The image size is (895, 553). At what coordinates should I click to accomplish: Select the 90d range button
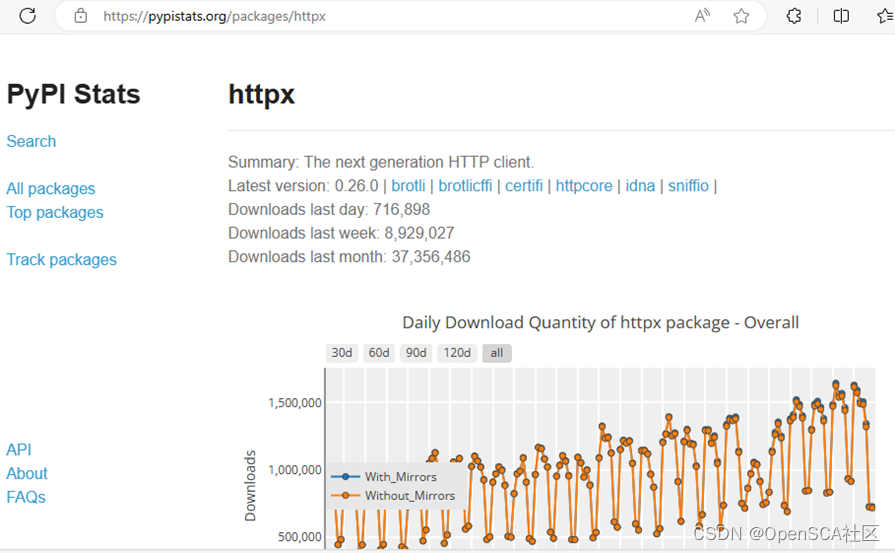tap(416, 353)
